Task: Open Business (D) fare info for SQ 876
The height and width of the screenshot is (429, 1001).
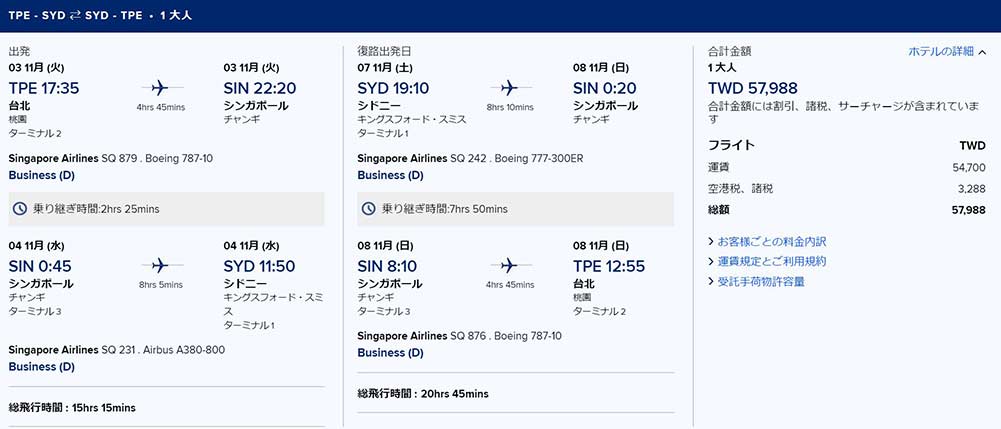Action: pos(390,353)
